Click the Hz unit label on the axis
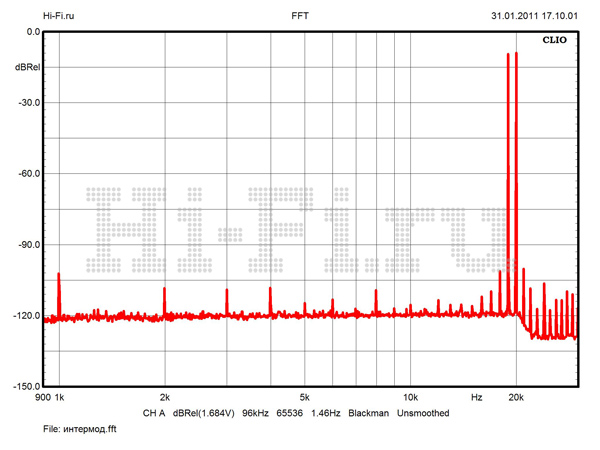 (x=477, y=397)
